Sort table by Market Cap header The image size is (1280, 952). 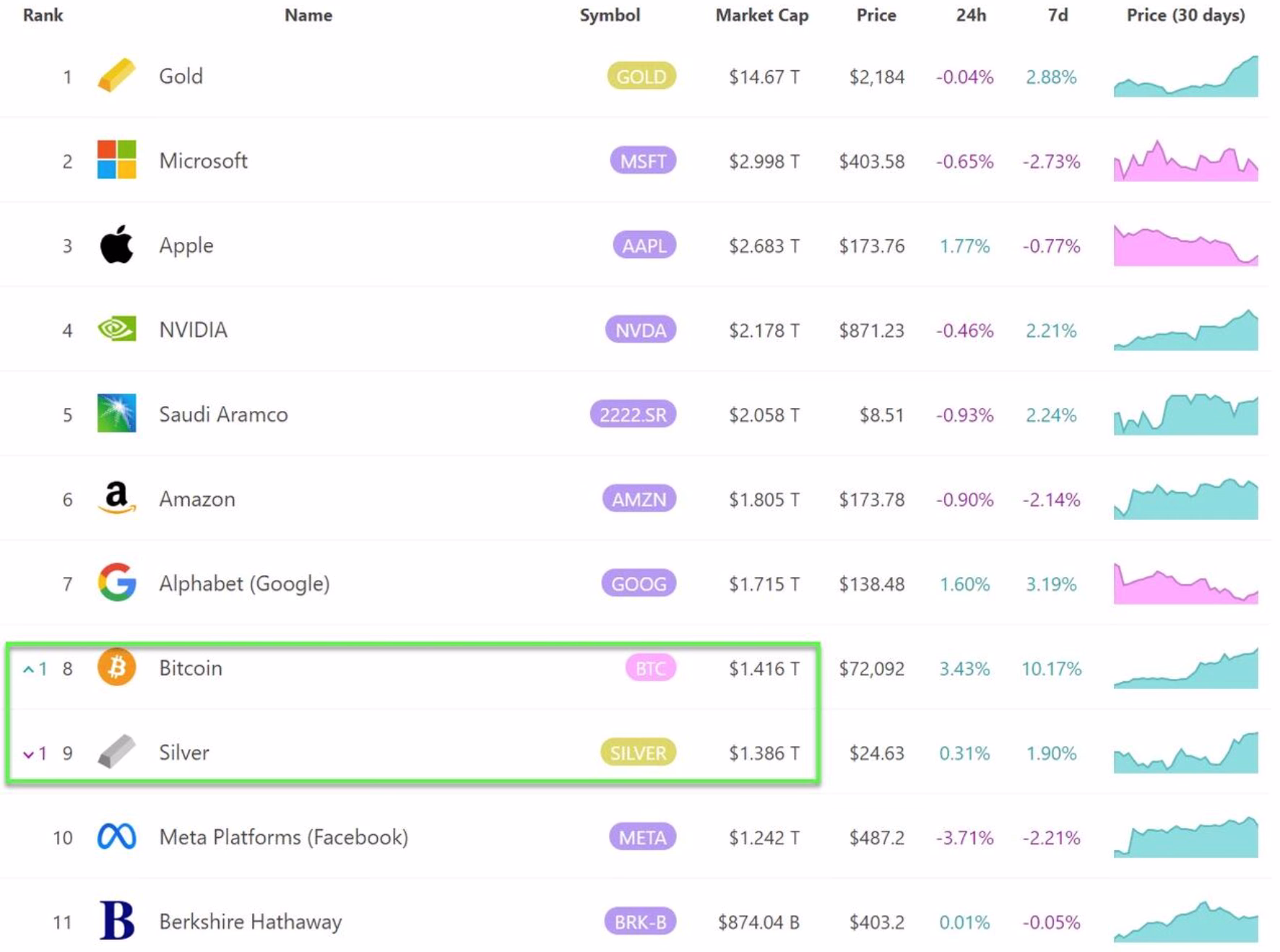pos(761,15)
